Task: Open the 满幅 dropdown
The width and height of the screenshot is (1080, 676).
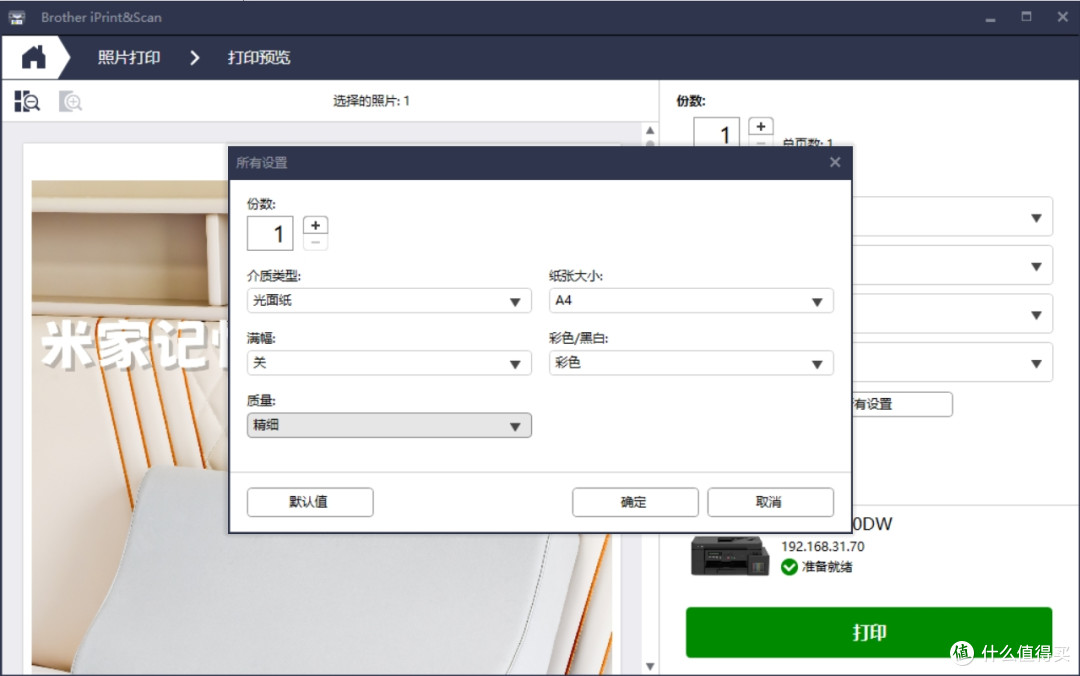Action: coord(389,363)
